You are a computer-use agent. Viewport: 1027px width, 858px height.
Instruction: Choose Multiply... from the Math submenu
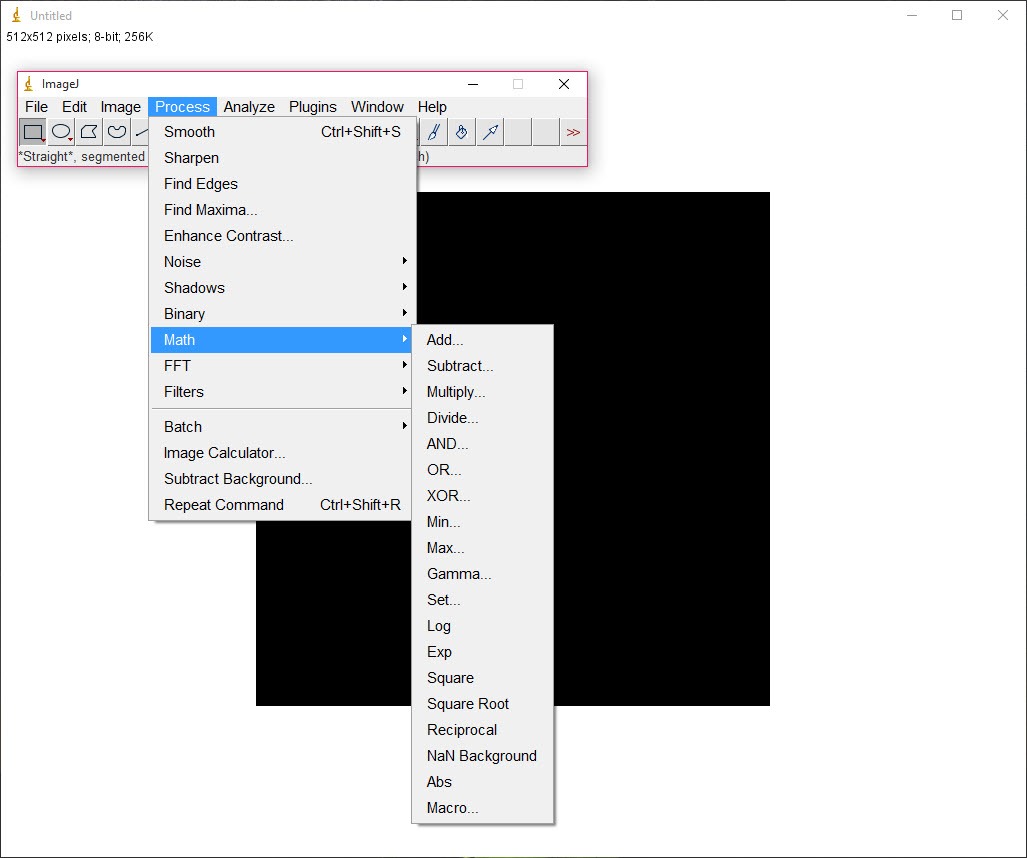(x=456, y=392)
